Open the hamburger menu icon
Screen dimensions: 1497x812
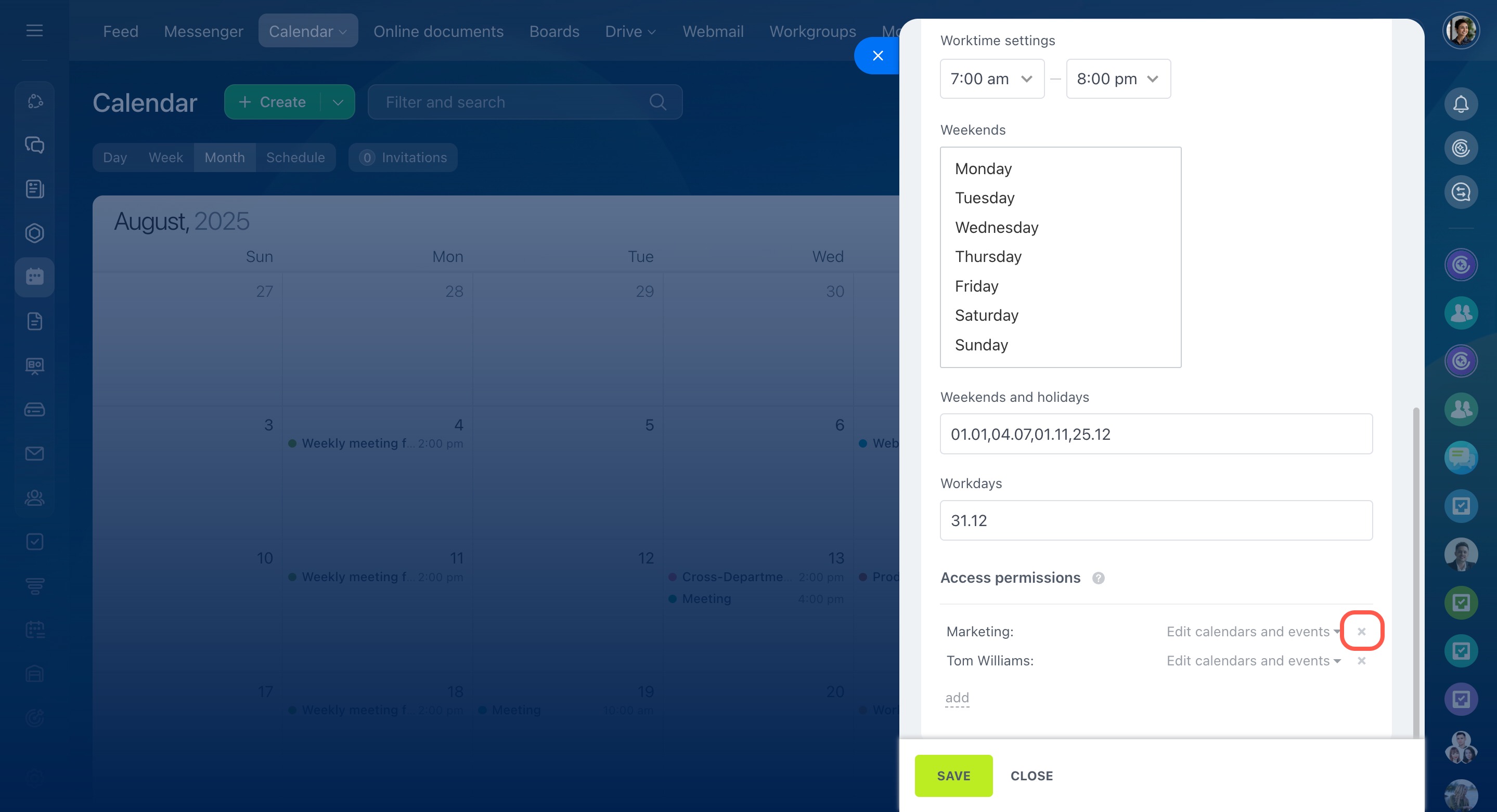(x=34, y=30)
